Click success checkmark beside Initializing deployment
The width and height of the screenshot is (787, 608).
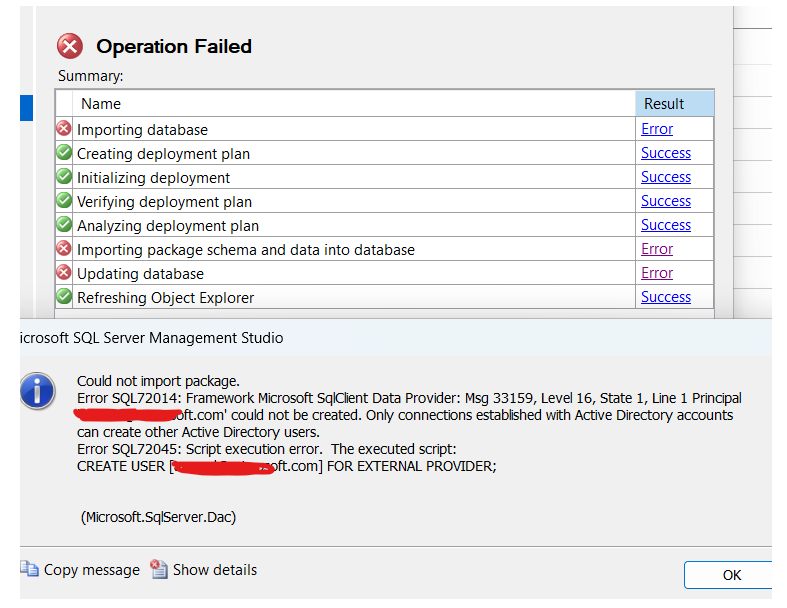pyautogui.click(x=64, y=177)
